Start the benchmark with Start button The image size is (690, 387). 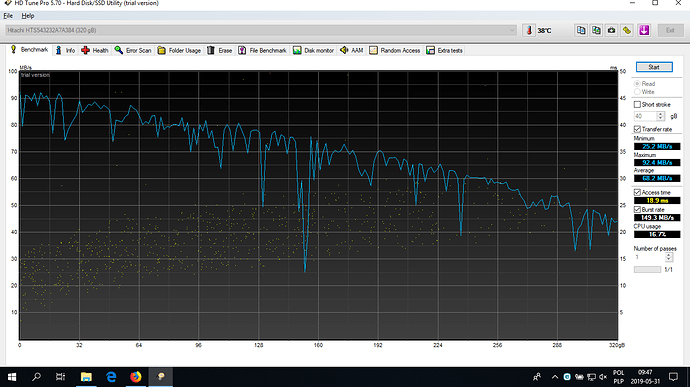pyautogui.click(x=654, y=67)
